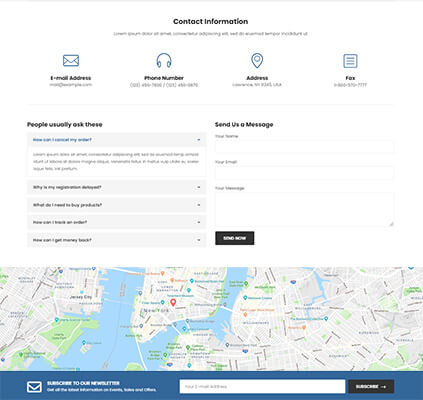The height and width of the screenshot is (400, 423).
Task: Click the newsletter envelope icon in footer
Action: click(x=34, y=387)
